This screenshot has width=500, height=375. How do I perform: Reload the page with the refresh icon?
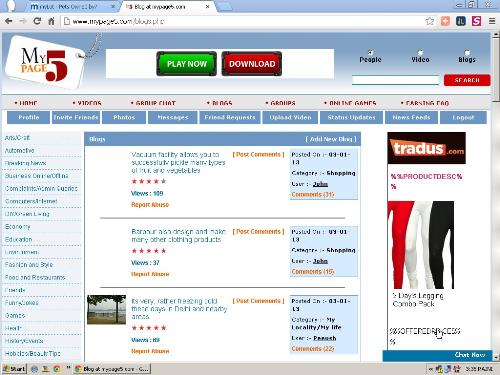click(x=37, y=21)
